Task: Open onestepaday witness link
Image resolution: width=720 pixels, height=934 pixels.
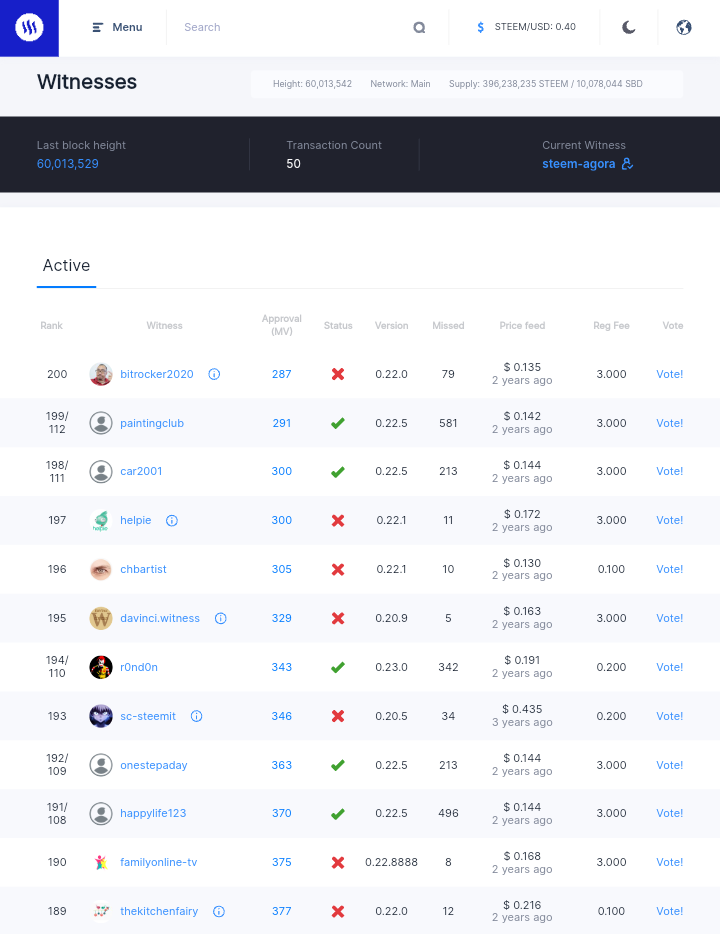Action: [154, 765]
